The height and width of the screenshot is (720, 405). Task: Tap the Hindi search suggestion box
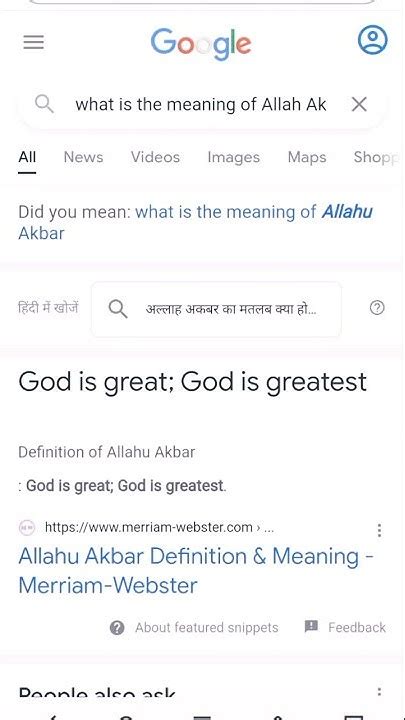click(x=216, y=309)
